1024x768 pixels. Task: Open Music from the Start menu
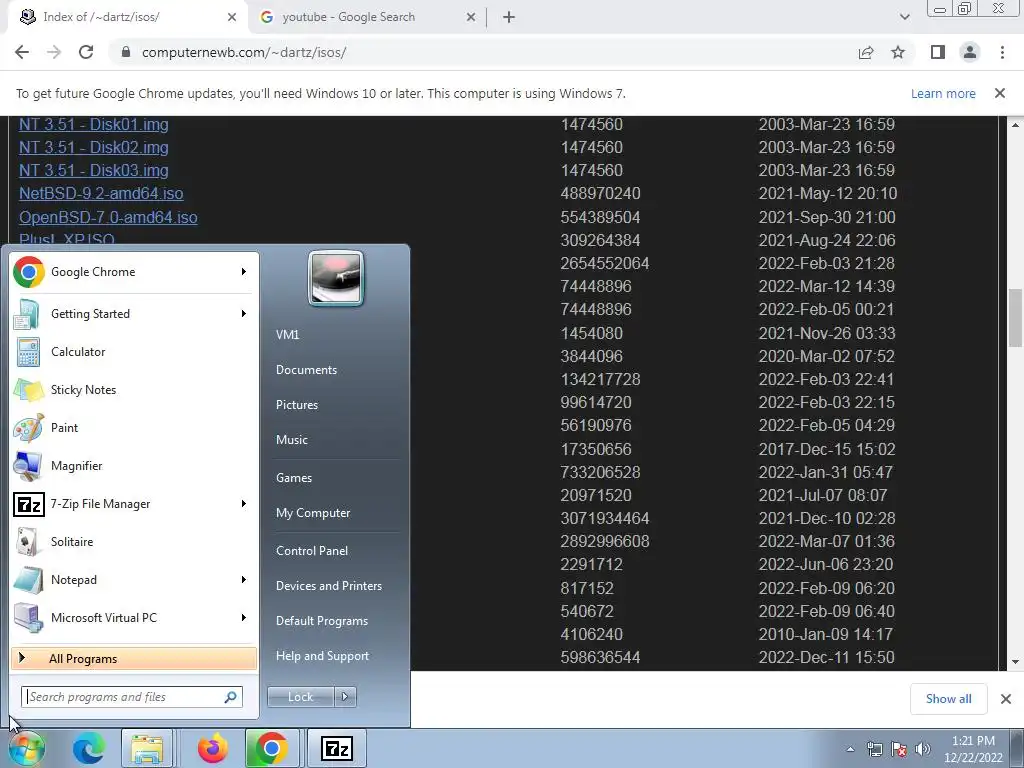click(292, 440)
